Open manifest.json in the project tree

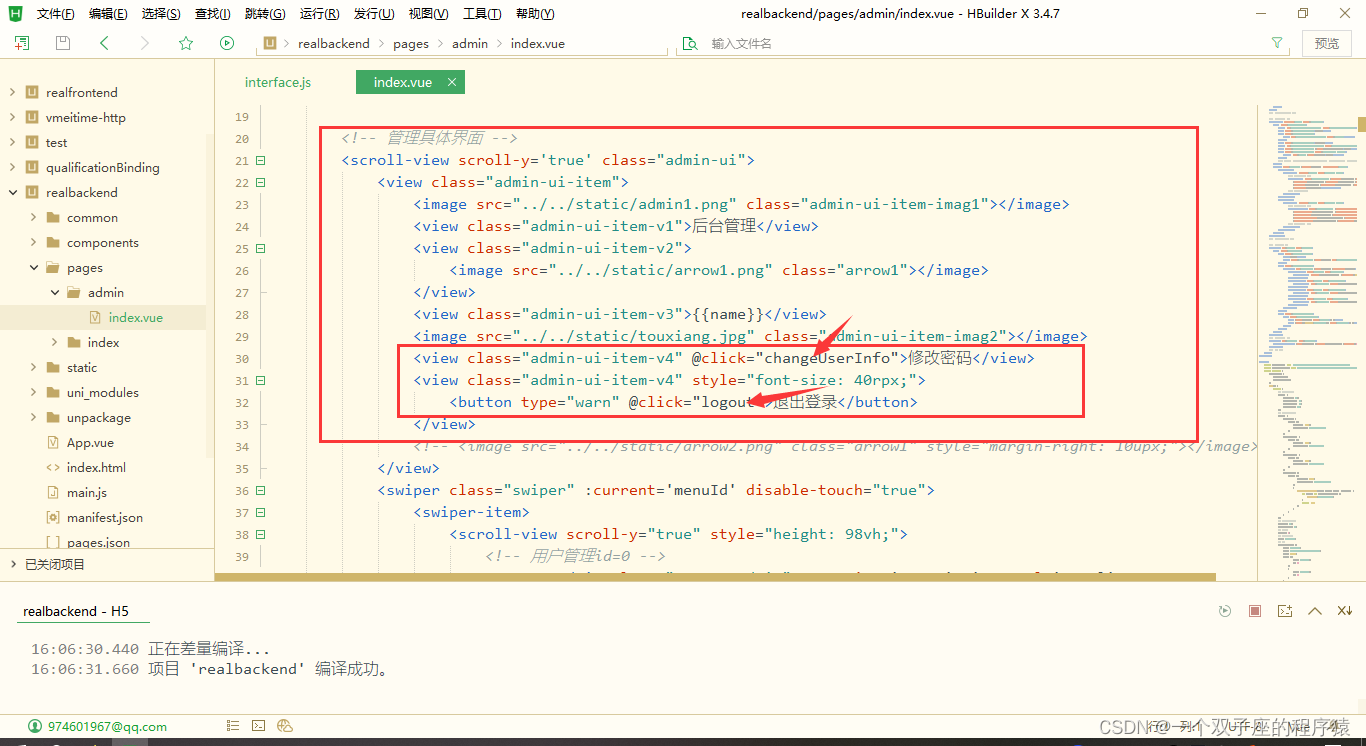105,517
